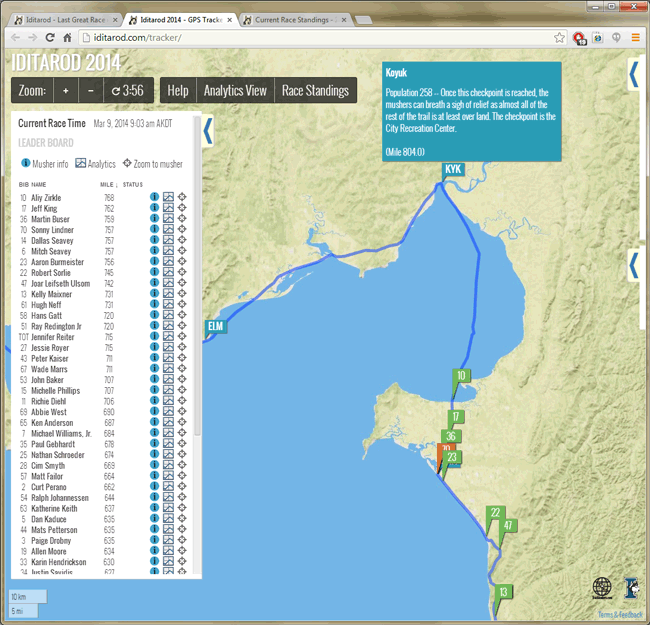Select the KYK checkpoint marker
This screenshot has height=625, width=650.
[x=453, y=169]
